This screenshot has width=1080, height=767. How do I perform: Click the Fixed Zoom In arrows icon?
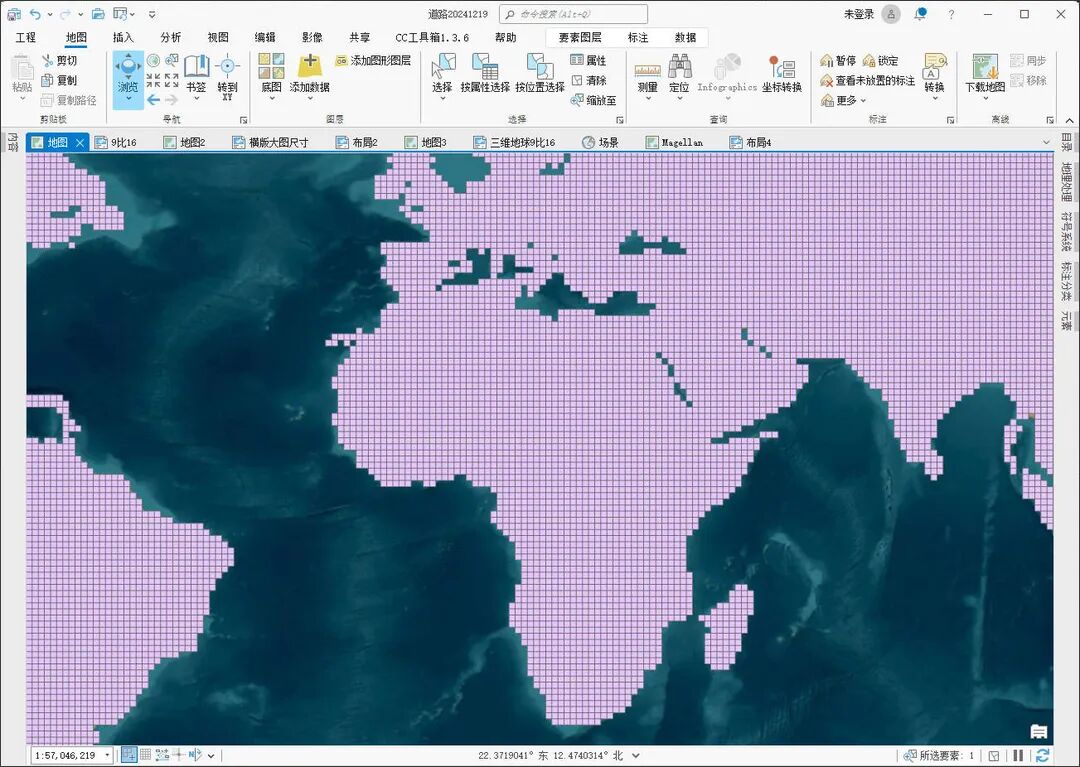154,81
